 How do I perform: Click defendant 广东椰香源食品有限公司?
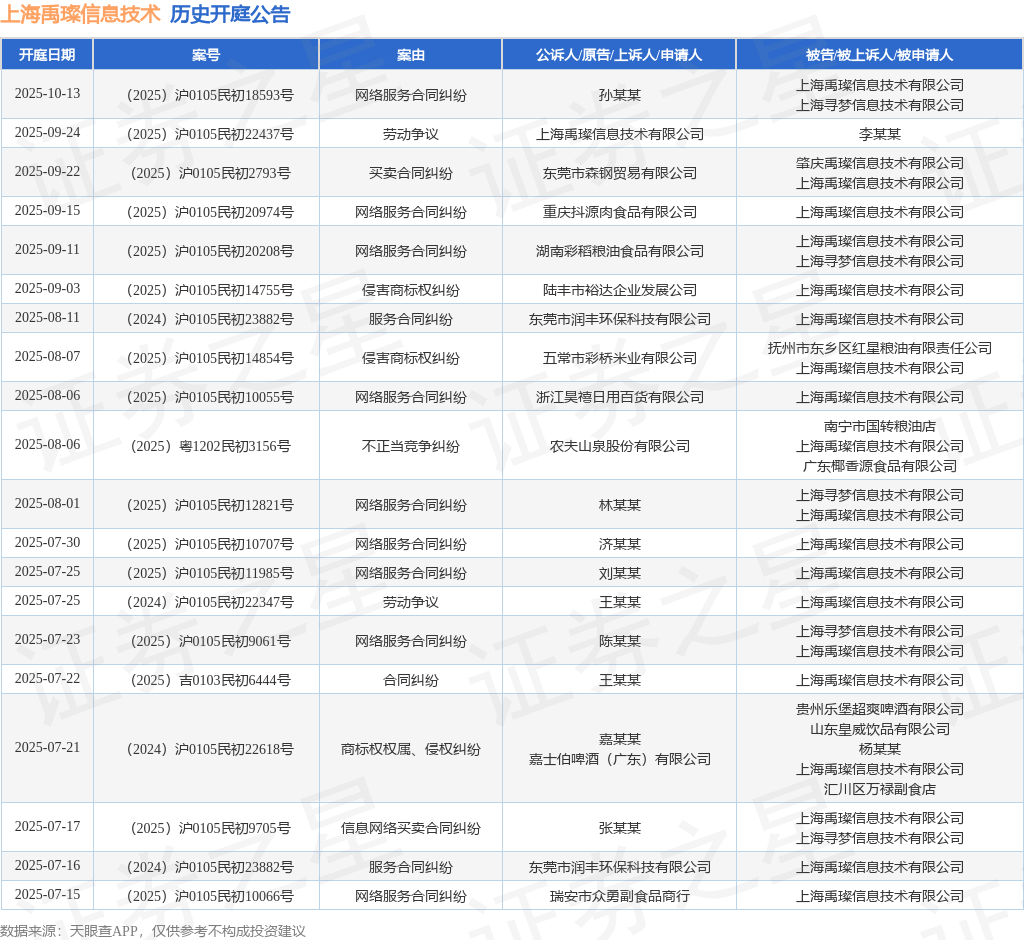point(879,466)
